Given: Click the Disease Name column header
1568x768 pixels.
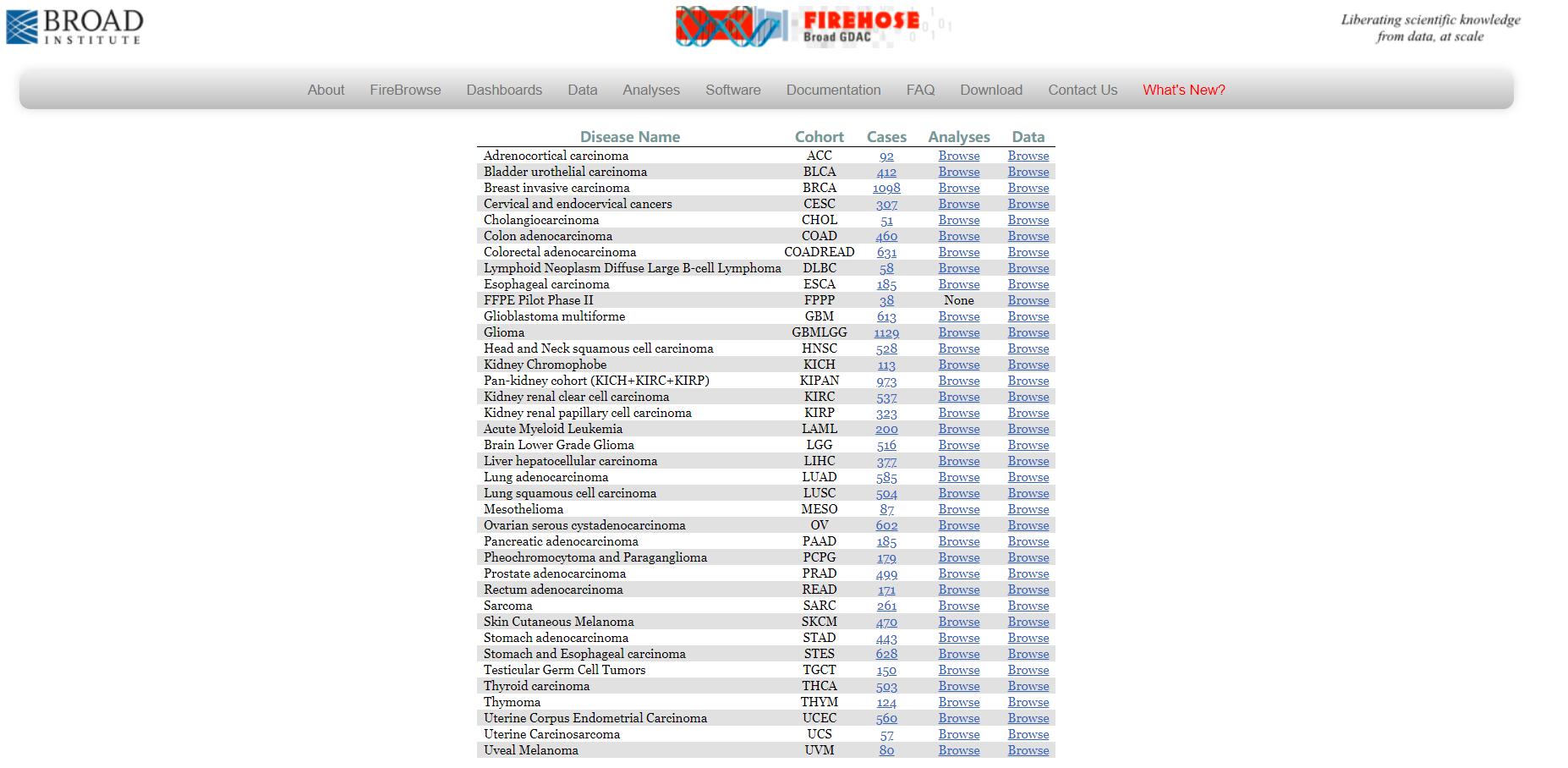Looking at the screenshot, I should coord(630,137).
